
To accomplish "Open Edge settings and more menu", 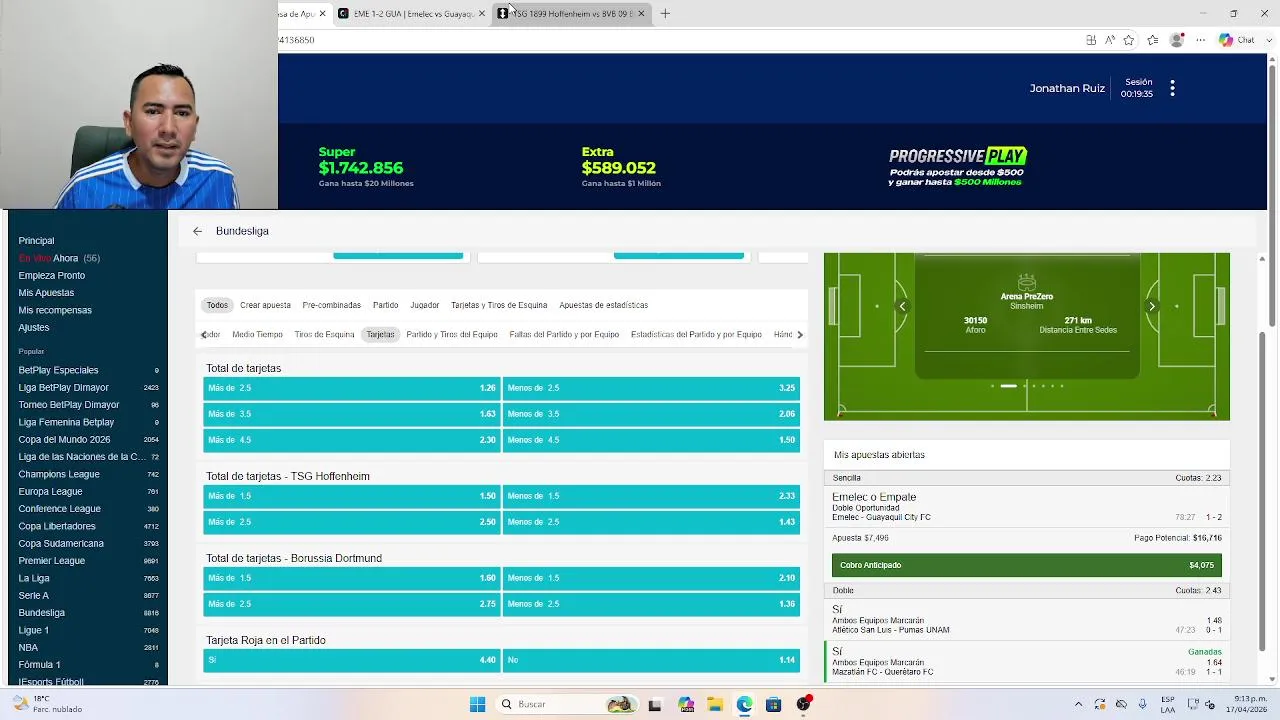I will (x=1201, y=40).
